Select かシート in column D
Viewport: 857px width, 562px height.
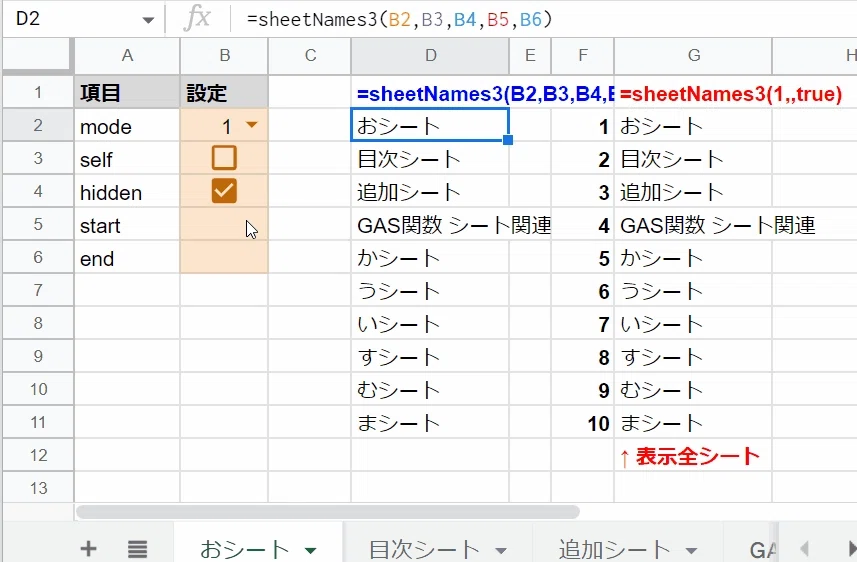point(430,257)
